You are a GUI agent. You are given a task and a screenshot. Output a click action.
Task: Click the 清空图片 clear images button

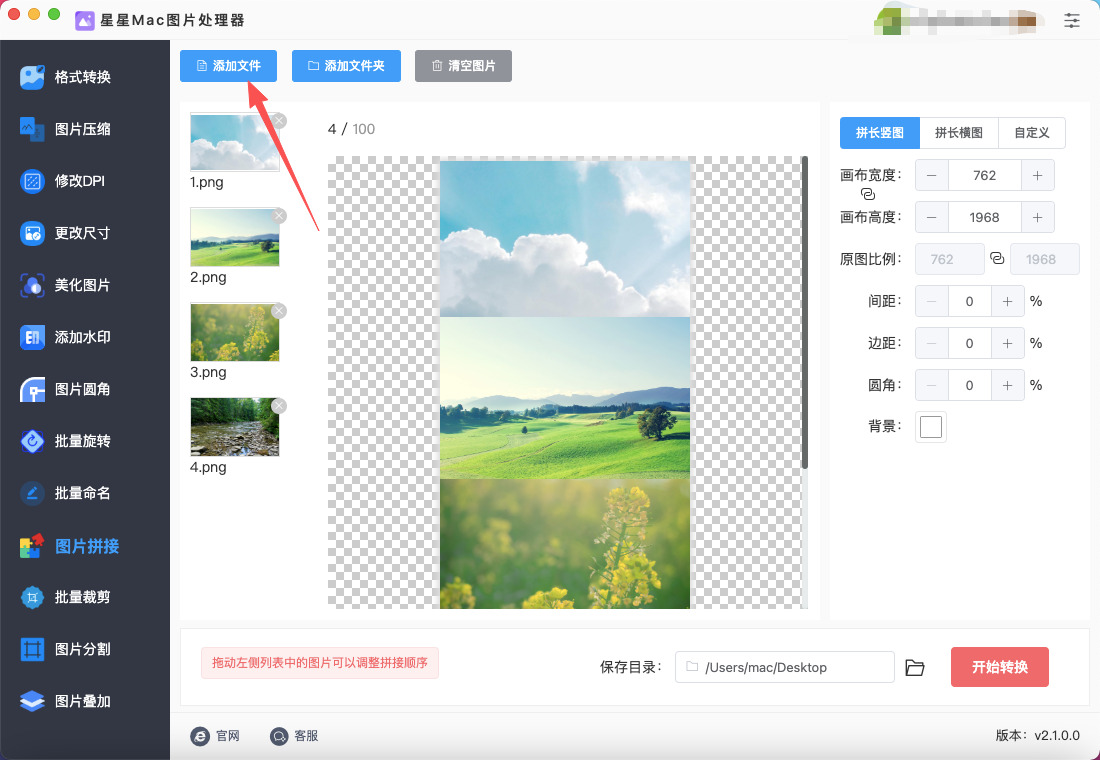463,66
